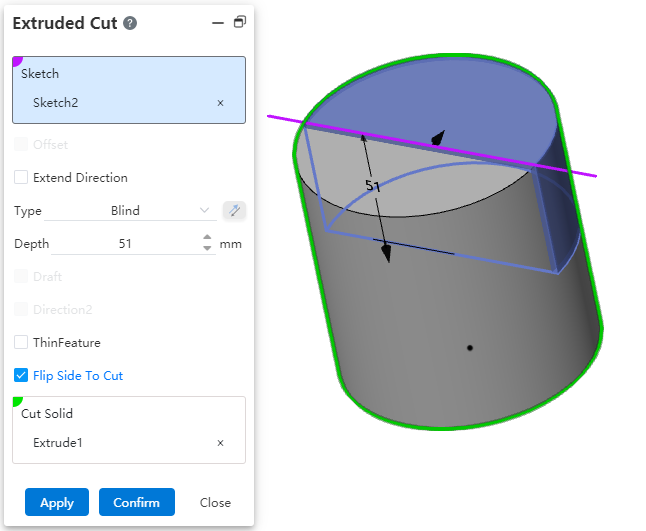Click the purple sketch line on cylinder

pos(432,146)
